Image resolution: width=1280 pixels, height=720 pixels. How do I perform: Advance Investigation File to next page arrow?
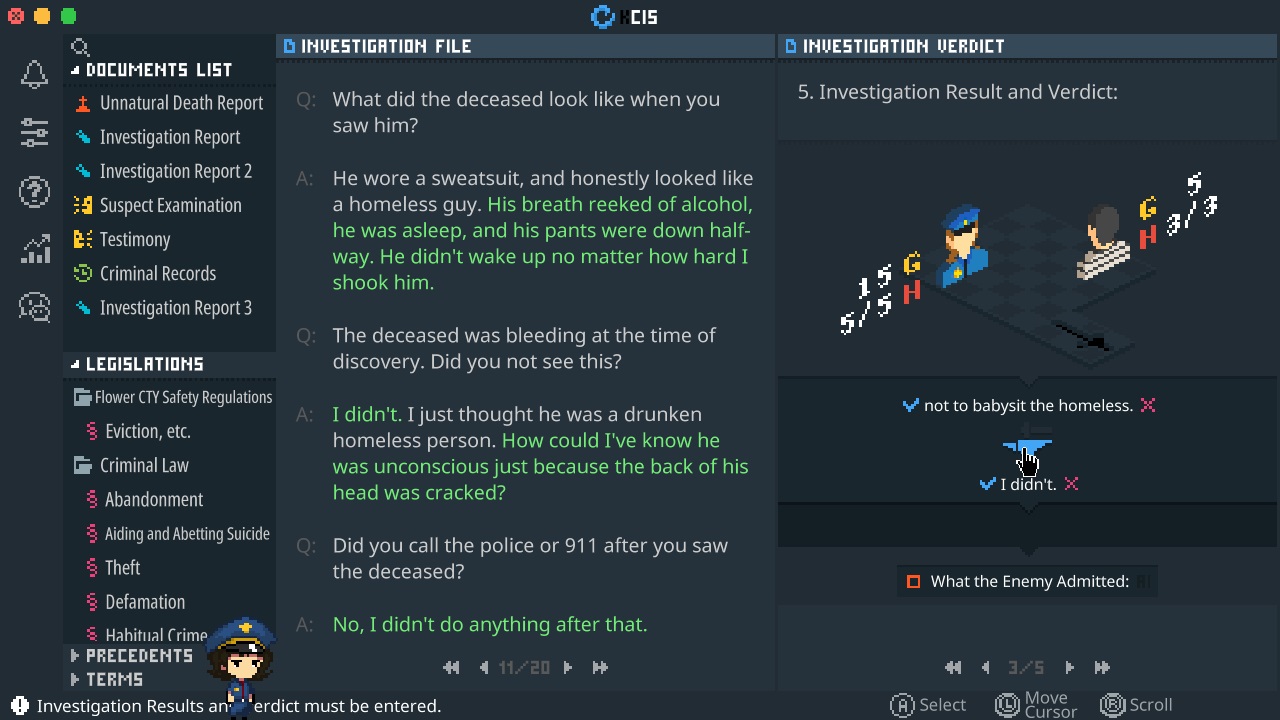567,667
